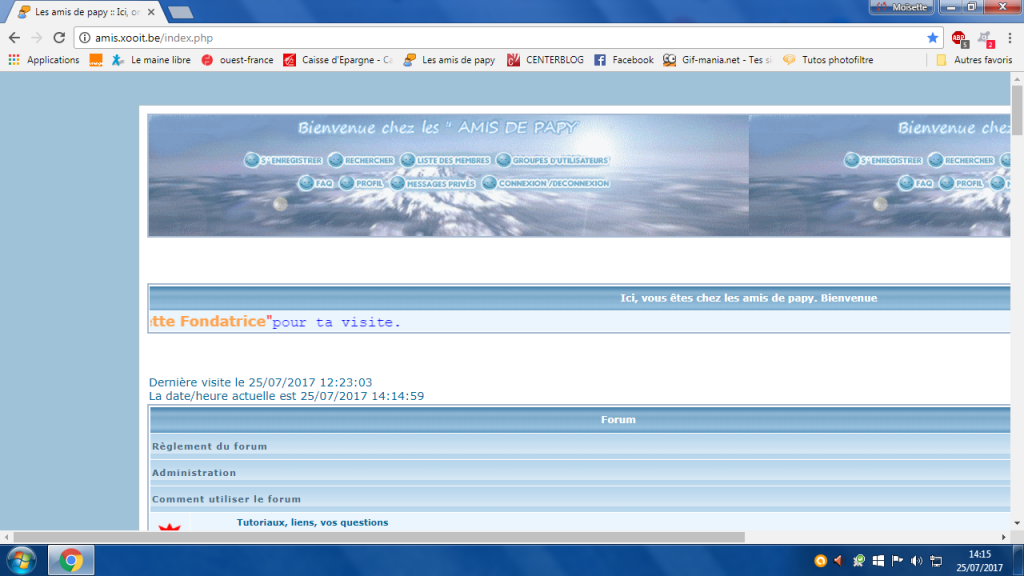The width and height of the screenshot is (1024, 576).
Task: Open the Adblock Plus extension icon
Action: point(959,39)
